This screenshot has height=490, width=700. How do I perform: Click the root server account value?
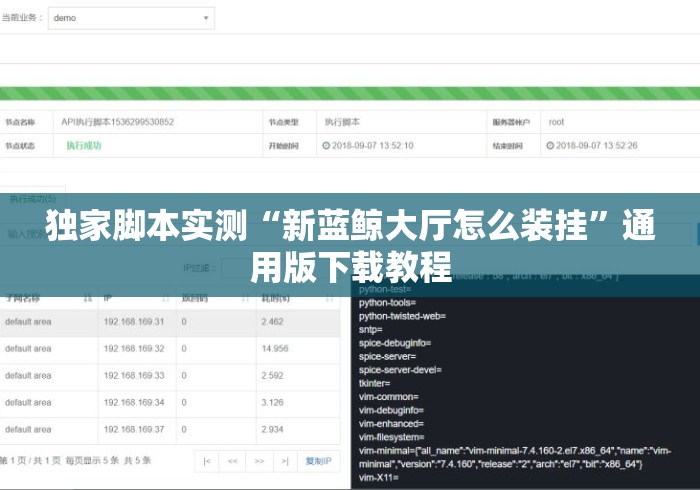(556, 122)
